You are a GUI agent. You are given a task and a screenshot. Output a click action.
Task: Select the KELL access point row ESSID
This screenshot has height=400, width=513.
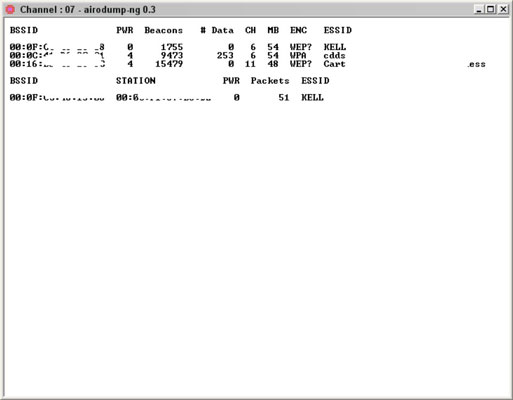(335, 47)
